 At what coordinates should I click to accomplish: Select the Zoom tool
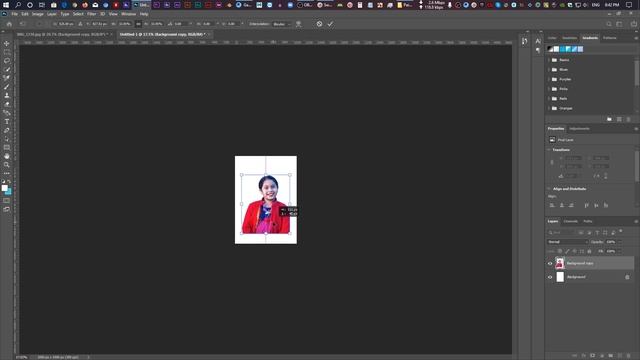[x=7, y=165]
